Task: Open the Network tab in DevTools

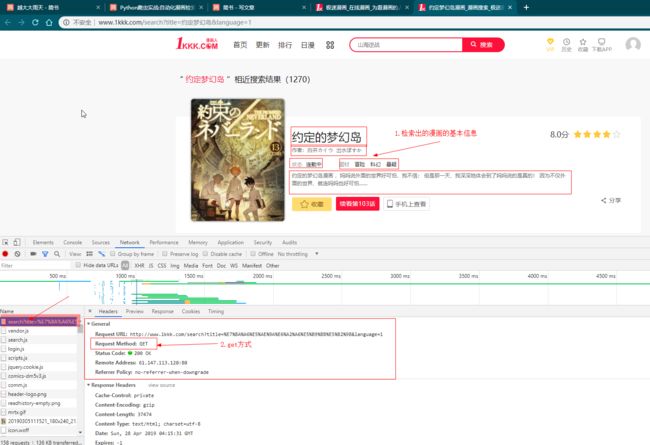Action: point(129,242)
